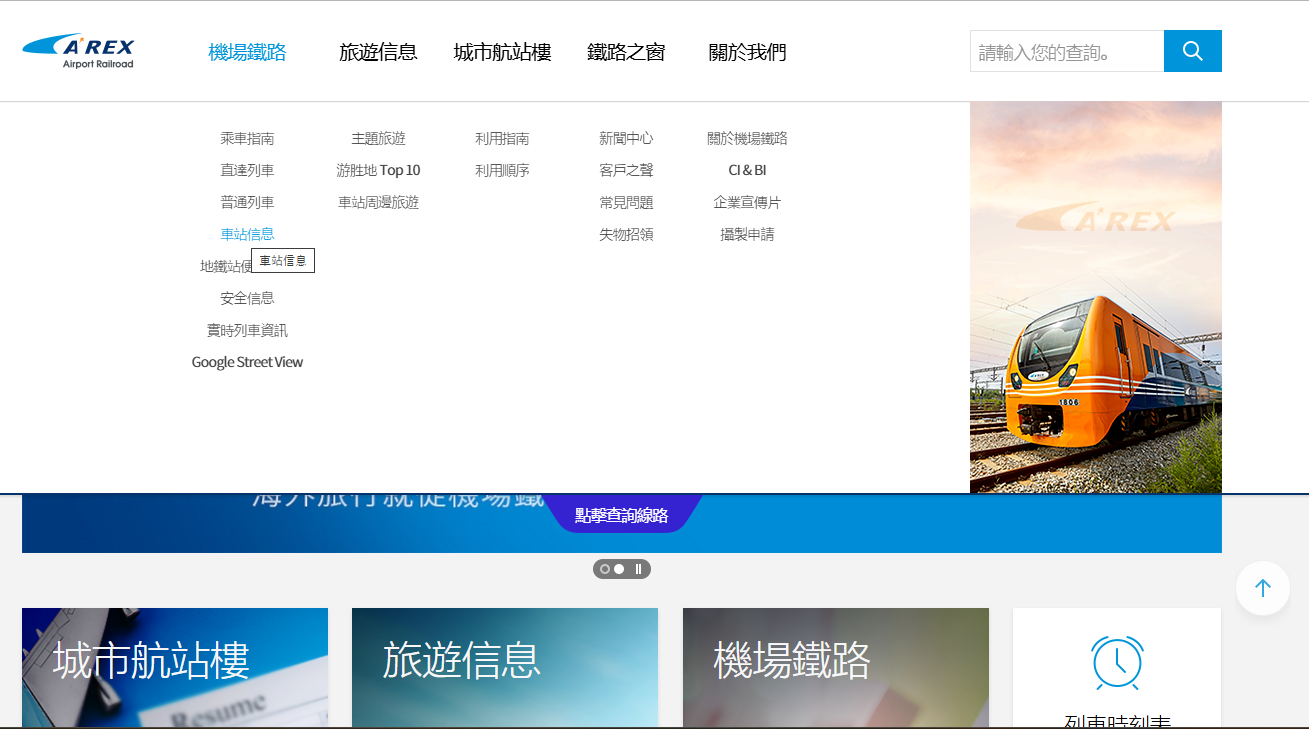Open the 旅遊信息 top menu
Viewport: 1309px width, 729px height.
[x=378, y=52]
